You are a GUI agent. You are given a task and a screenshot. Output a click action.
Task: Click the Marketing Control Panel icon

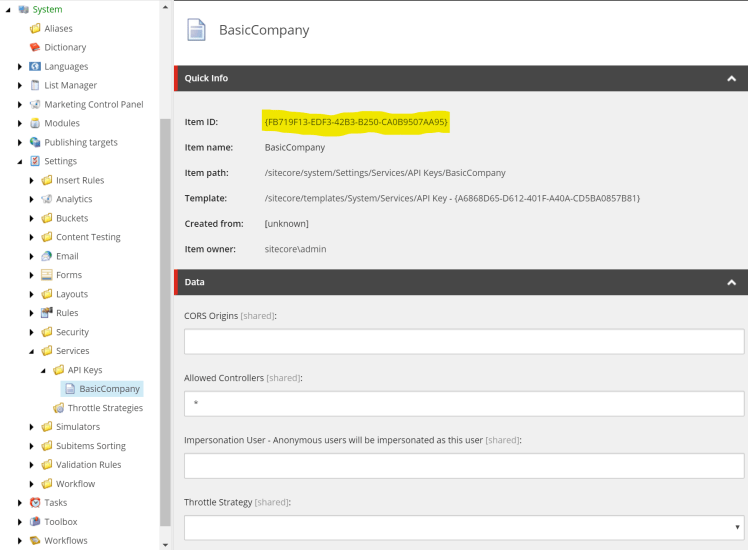coord(35,104)
